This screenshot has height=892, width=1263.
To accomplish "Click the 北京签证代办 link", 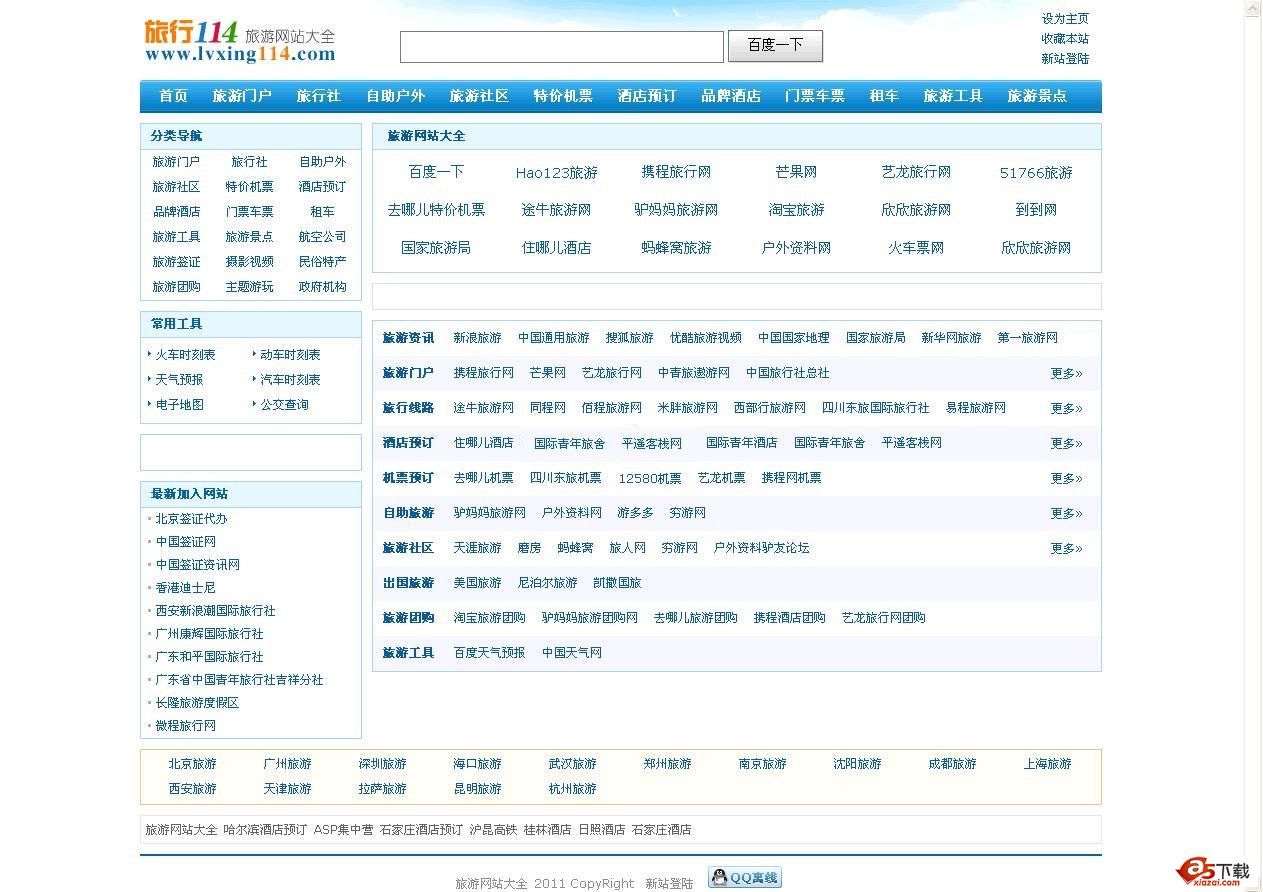I will coord(191,519).
